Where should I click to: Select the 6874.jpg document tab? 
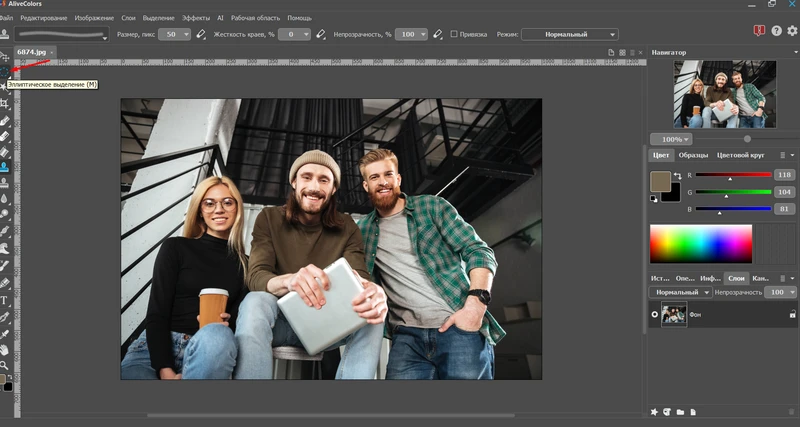click(x=32, y=52)
